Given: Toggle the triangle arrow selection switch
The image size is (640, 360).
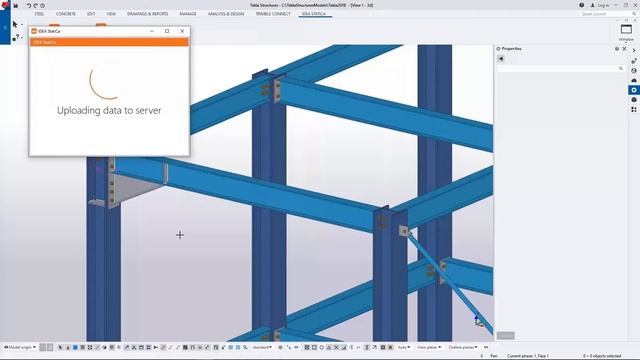Looking at the screenshot, I should (68, 347).
